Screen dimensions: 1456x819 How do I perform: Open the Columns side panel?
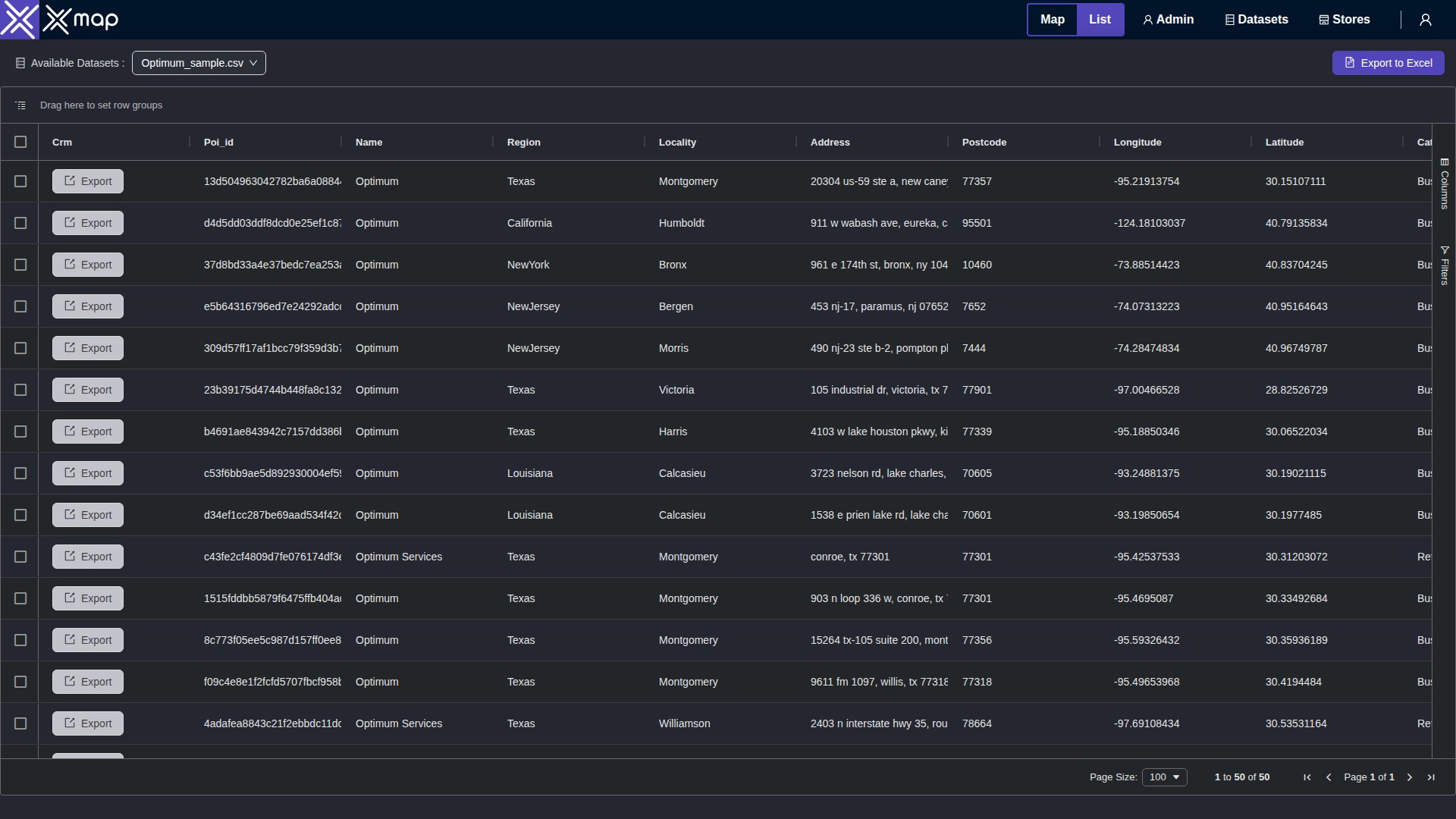click(1445, 184)
